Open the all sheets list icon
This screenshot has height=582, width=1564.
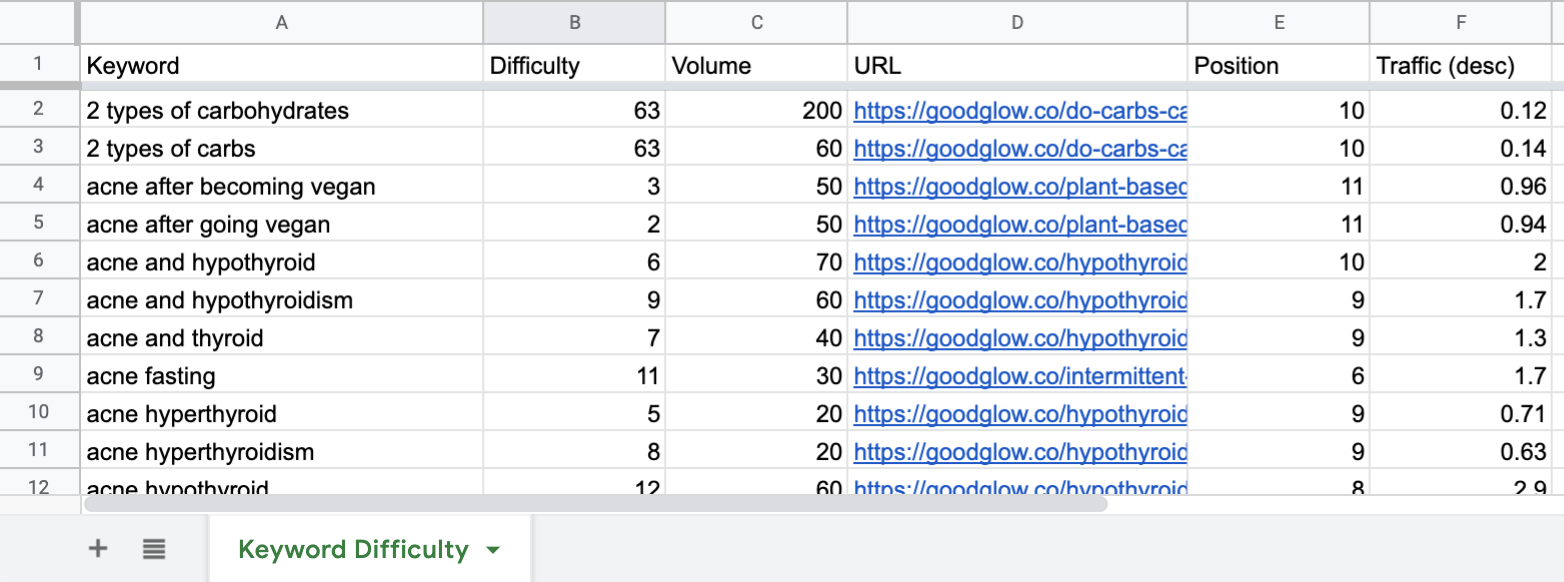(x=154, y=548)
